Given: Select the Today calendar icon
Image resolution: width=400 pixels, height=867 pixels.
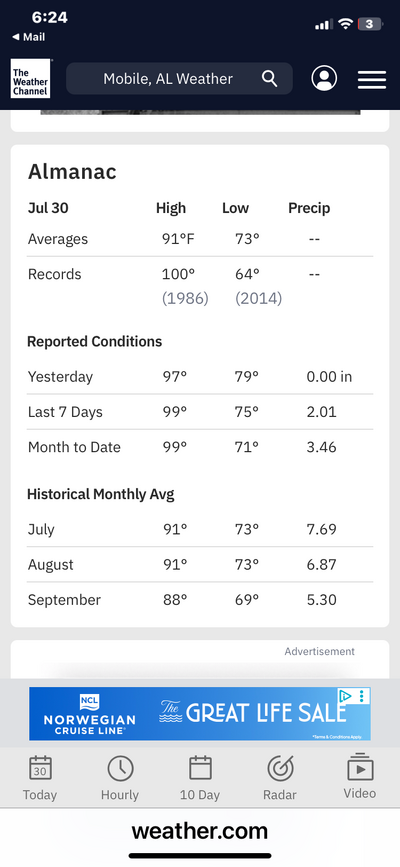Looking at the screenshot, I should [x=40, y=769].
